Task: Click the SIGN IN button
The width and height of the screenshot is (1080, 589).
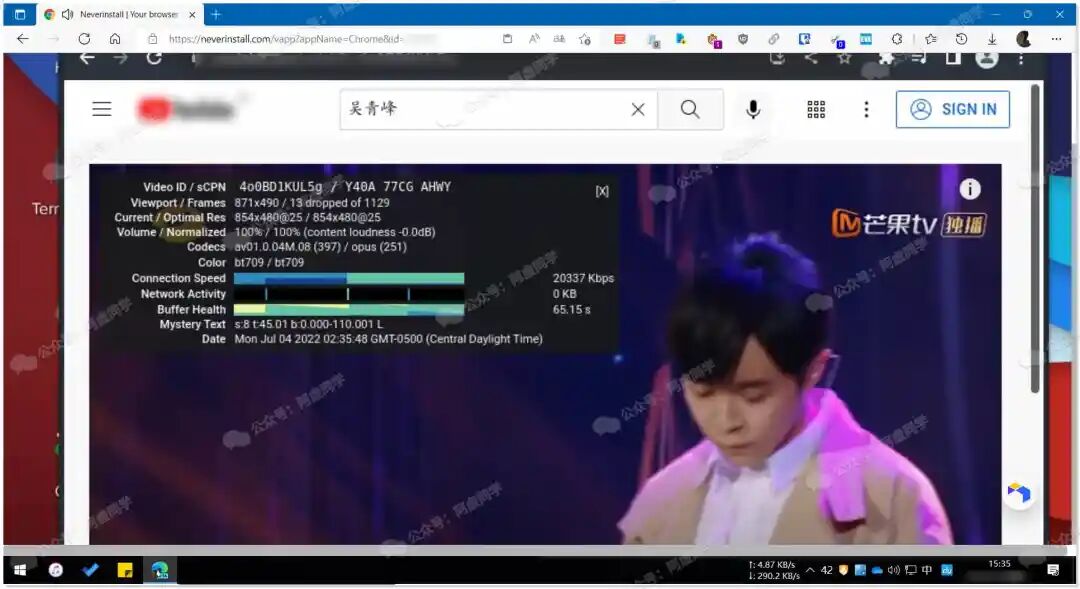Action: [x=953, y=109]
